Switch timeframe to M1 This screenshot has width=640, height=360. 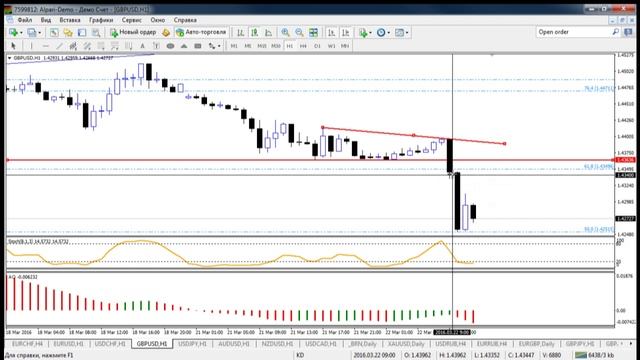[x=234, y=46]
